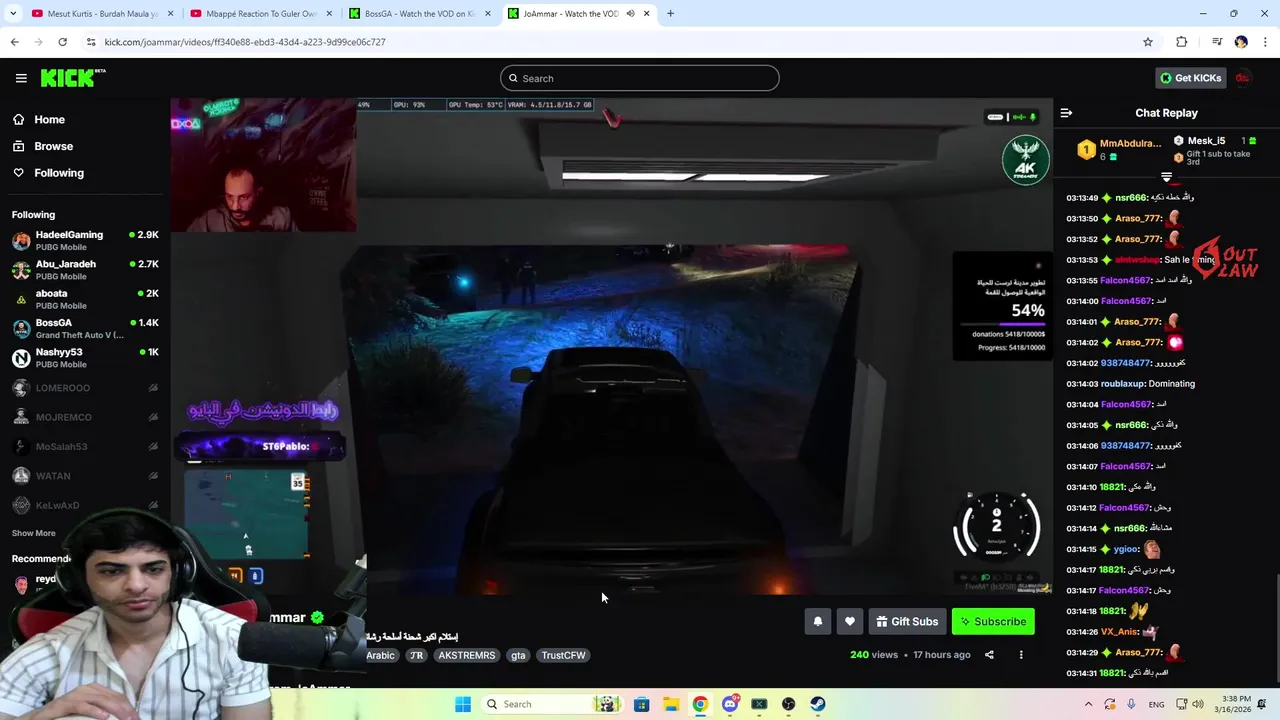Select the gta tag

pos(518,655)
